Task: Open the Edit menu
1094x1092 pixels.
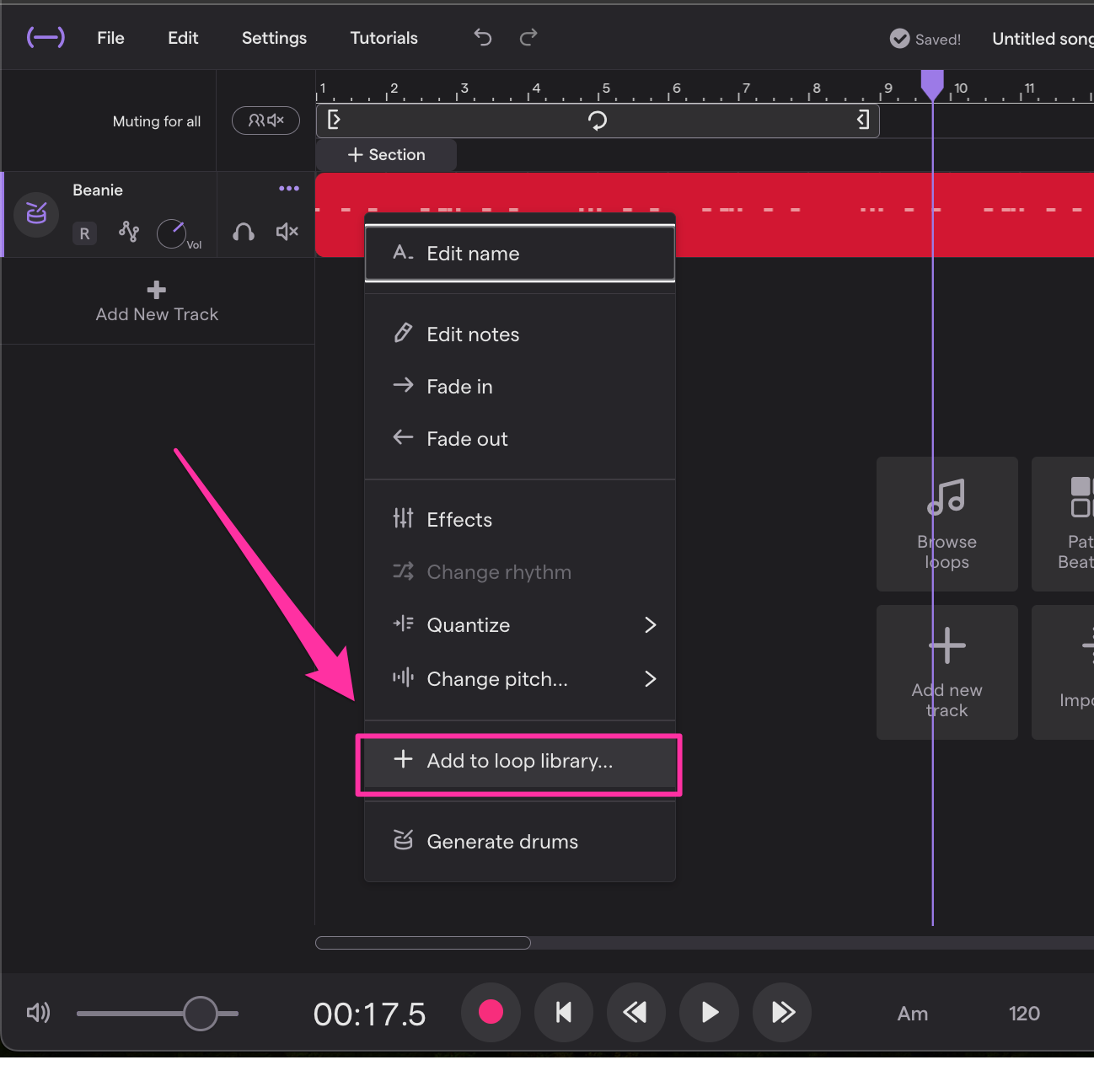Action: click(x=183, y=38)
